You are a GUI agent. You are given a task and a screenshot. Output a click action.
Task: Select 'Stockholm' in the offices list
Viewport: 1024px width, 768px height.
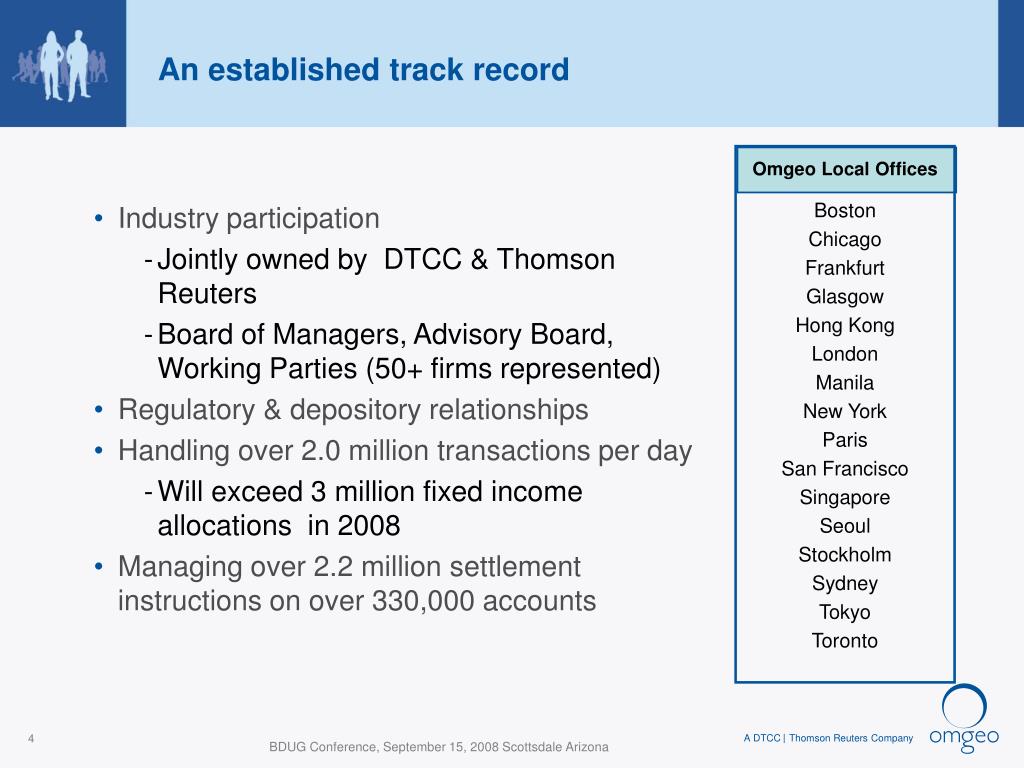(844, 555)
